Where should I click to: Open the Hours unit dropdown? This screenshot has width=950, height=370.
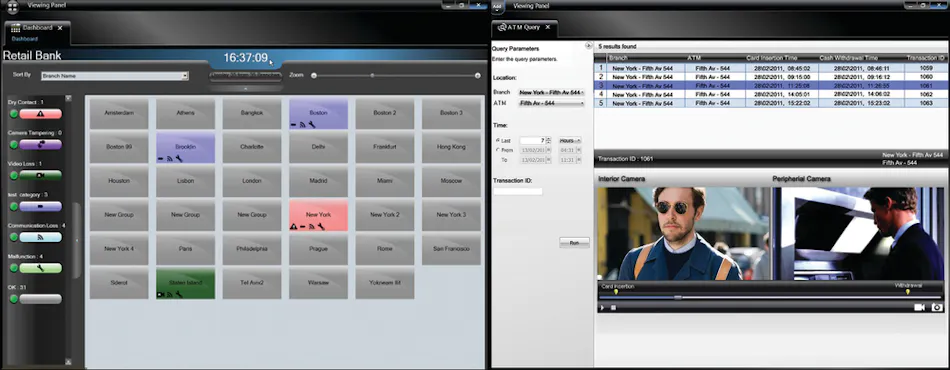coord(570,140)
